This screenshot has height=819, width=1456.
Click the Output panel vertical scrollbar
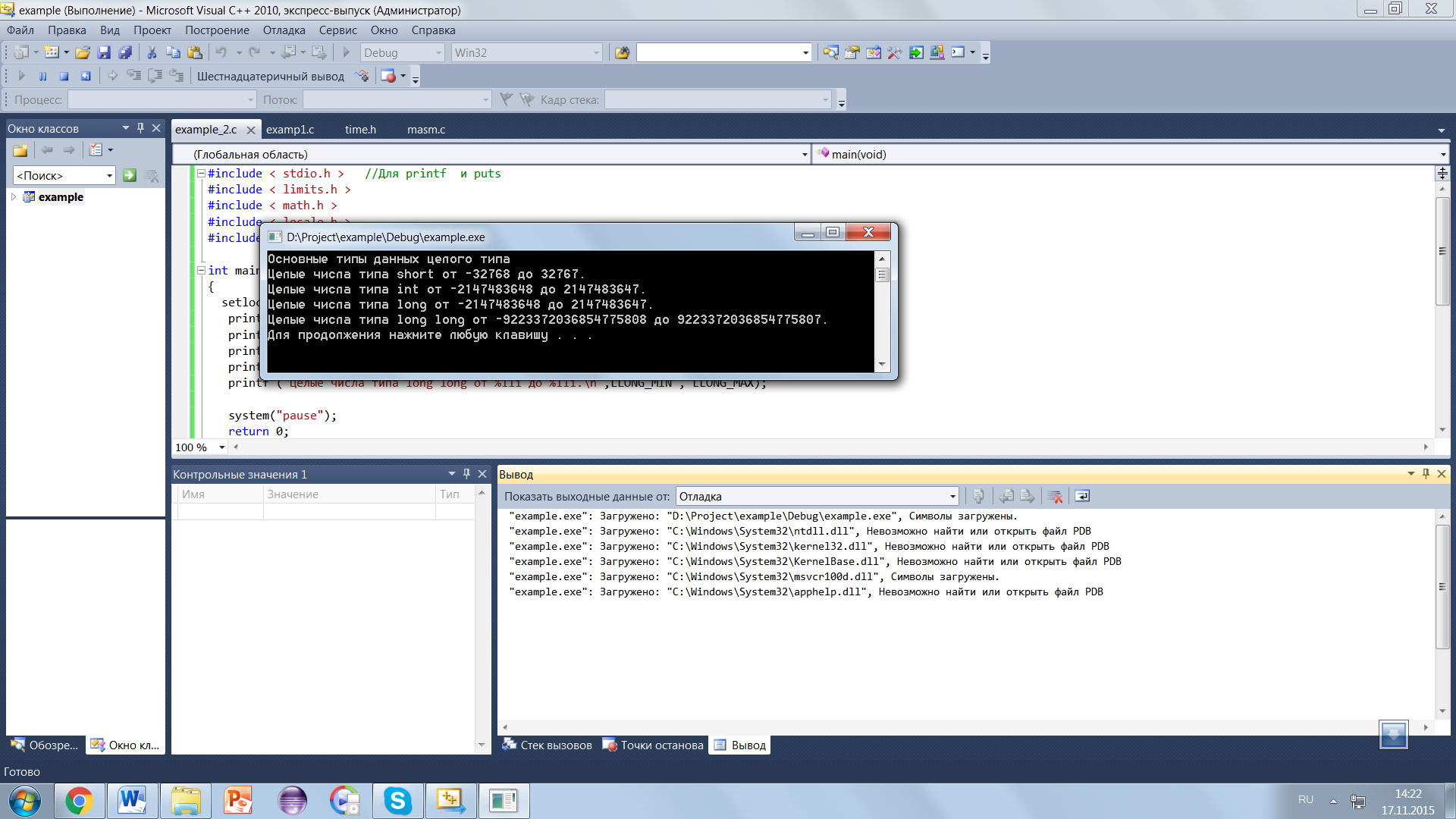(x=1442, y=613)
